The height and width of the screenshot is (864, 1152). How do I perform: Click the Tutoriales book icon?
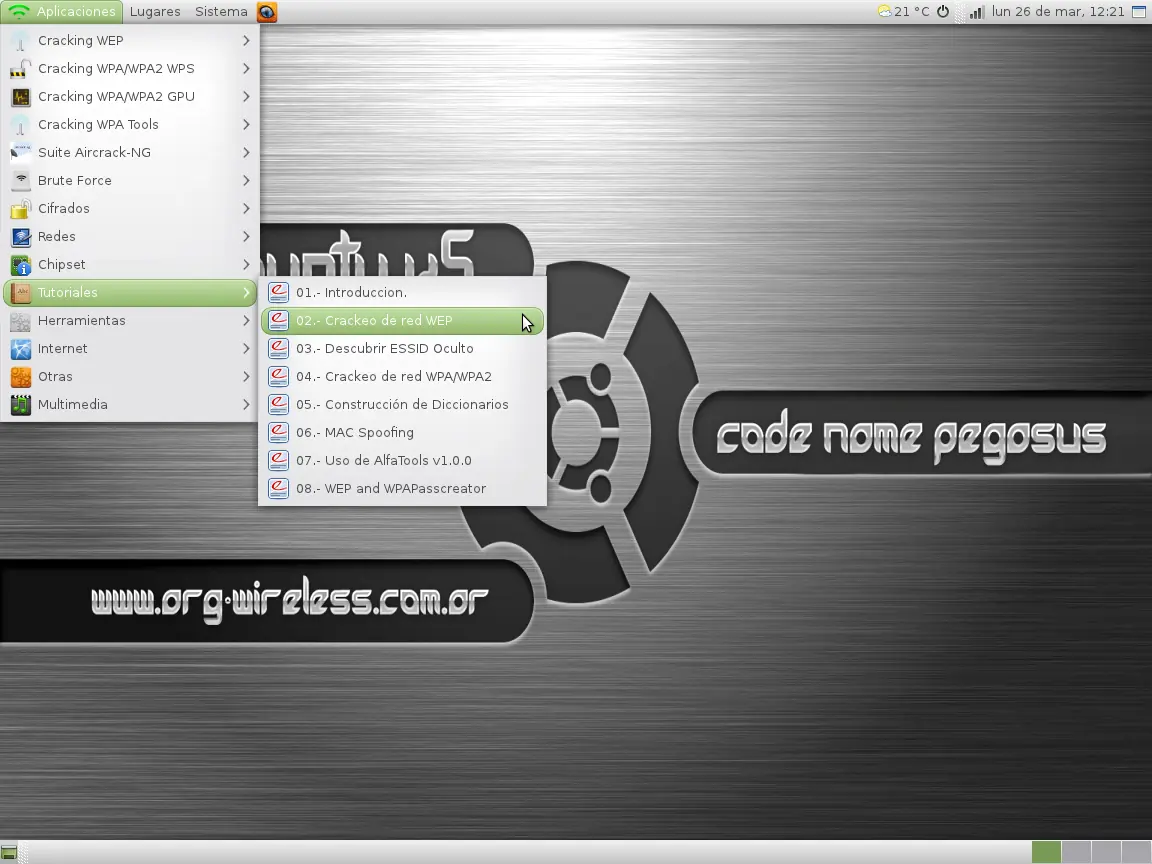coord(21,292)
